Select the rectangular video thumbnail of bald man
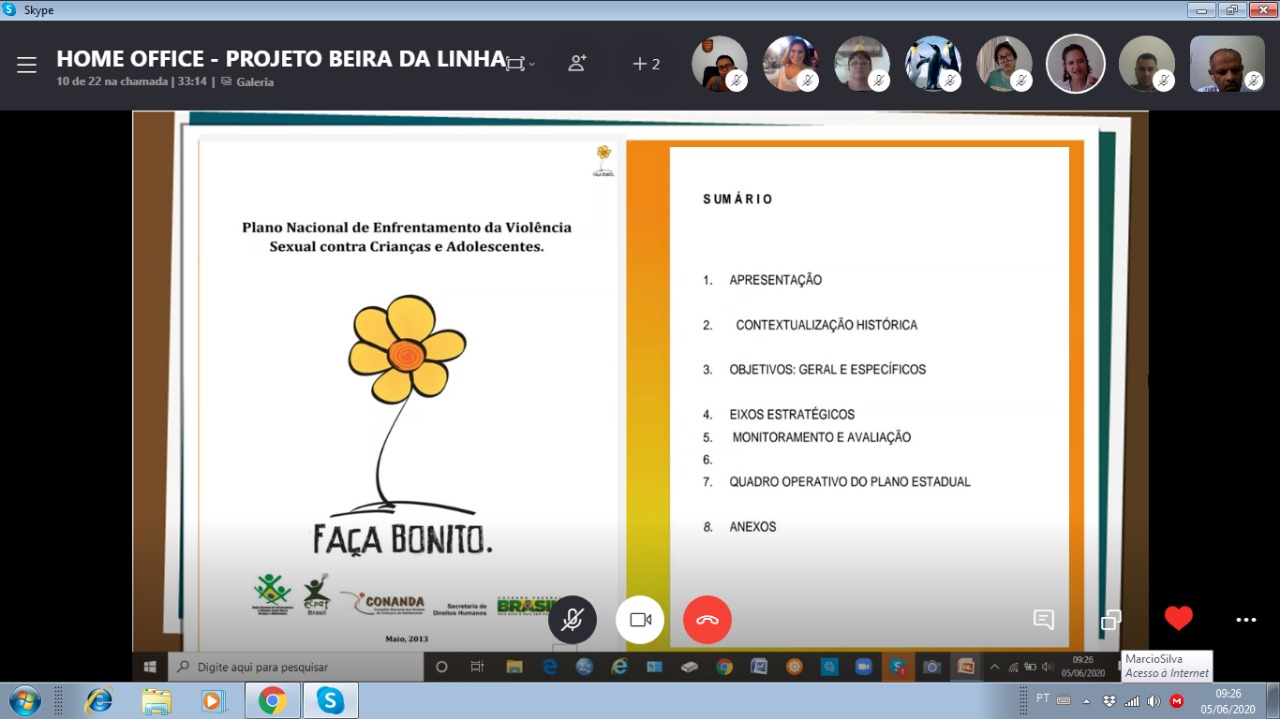This screenshot has height=719, width=1280. coord(1227,64)
